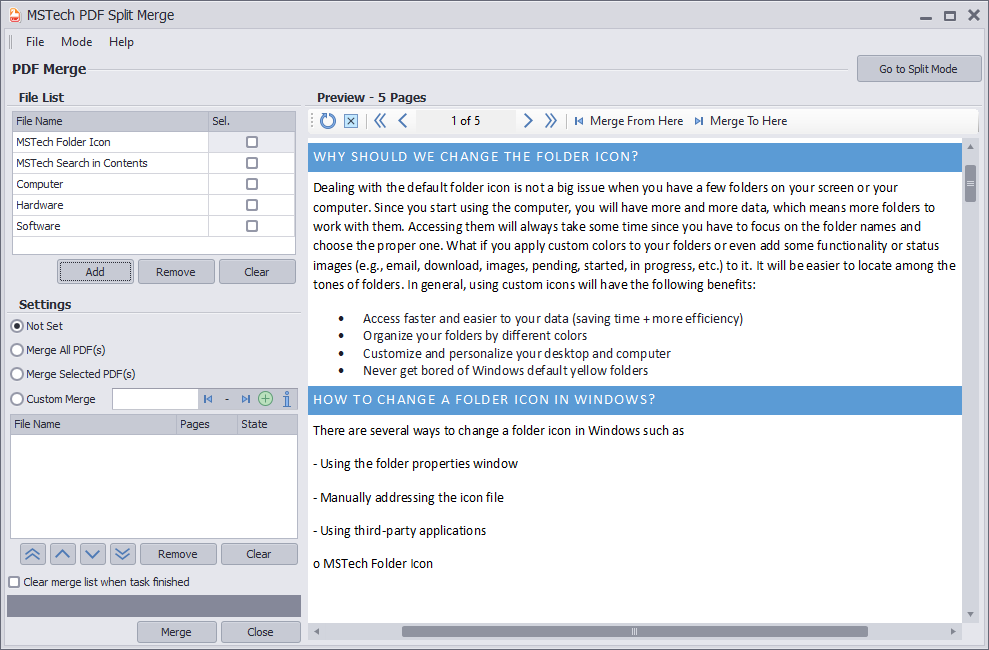Select the Hardware file row
Screen dimensions: 989x650
click(x=153, y=205)
